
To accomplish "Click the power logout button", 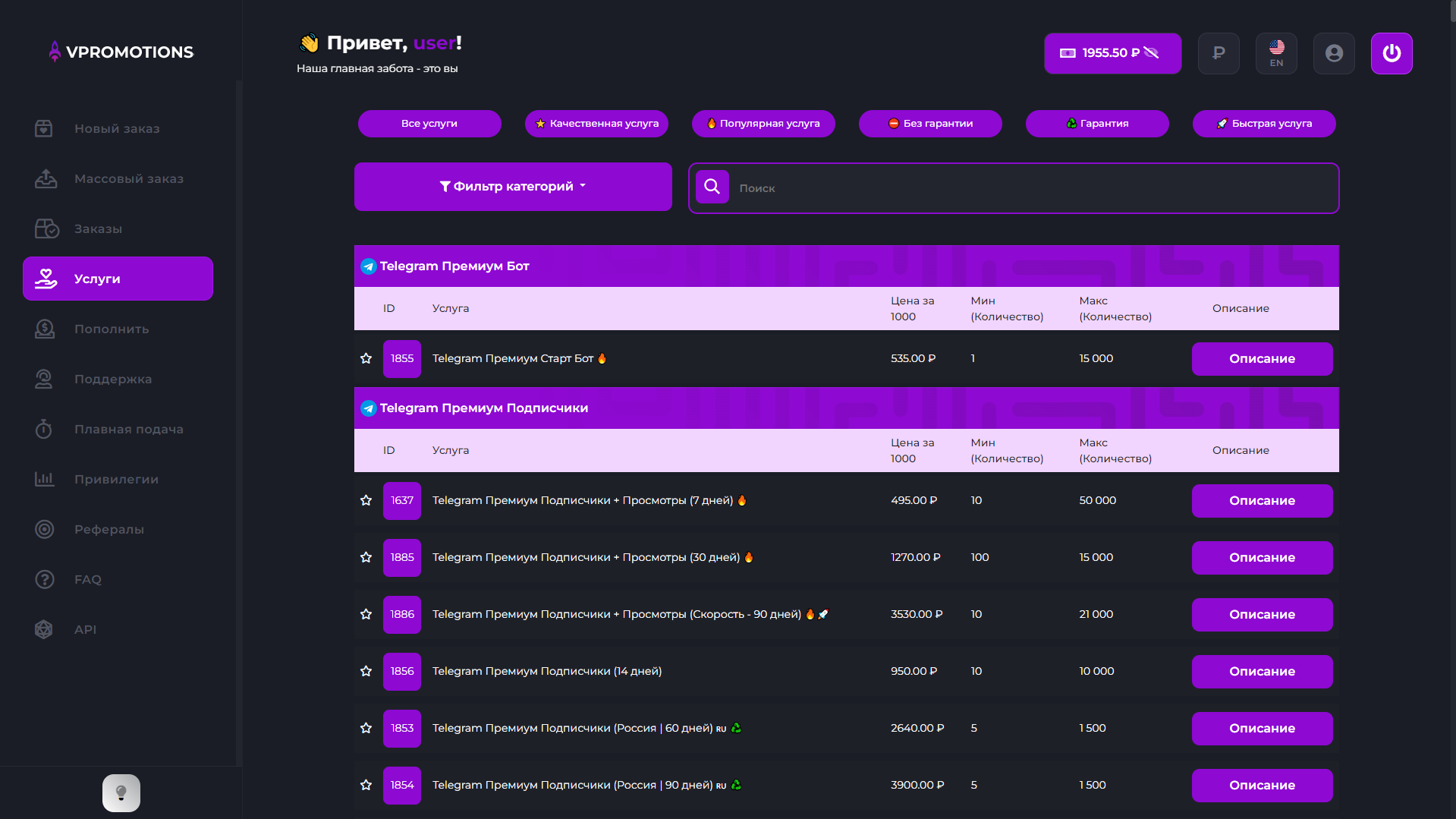I will [1392, 53].
